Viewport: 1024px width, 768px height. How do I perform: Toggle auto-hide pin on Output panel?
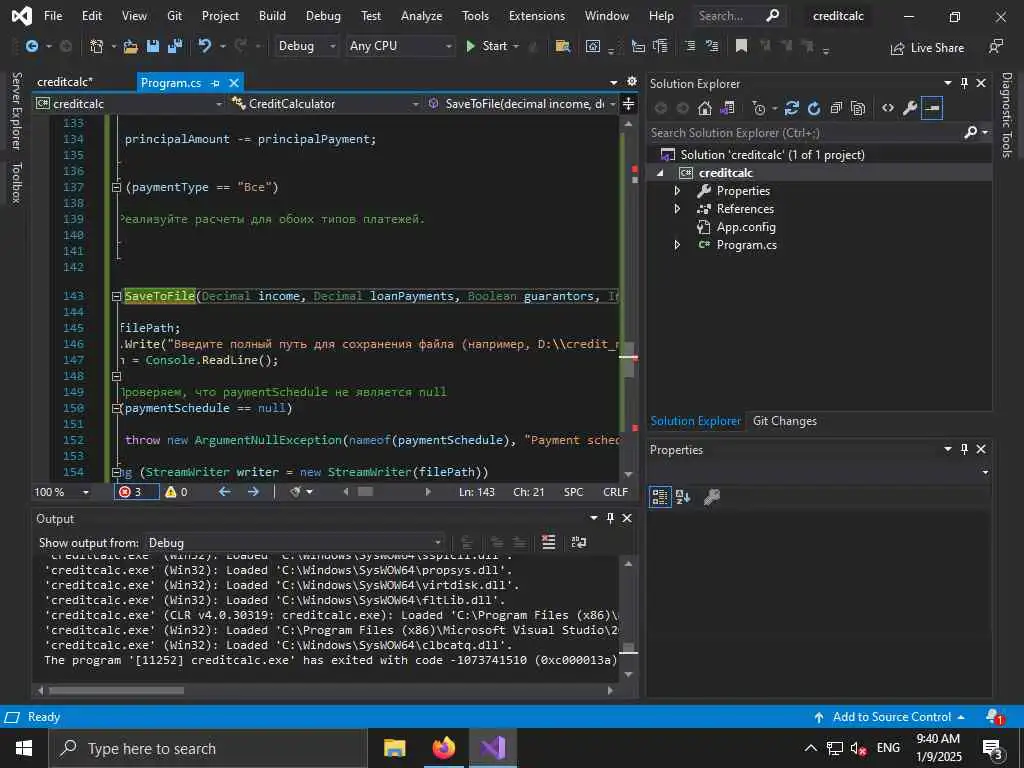[x=610, y=518]
